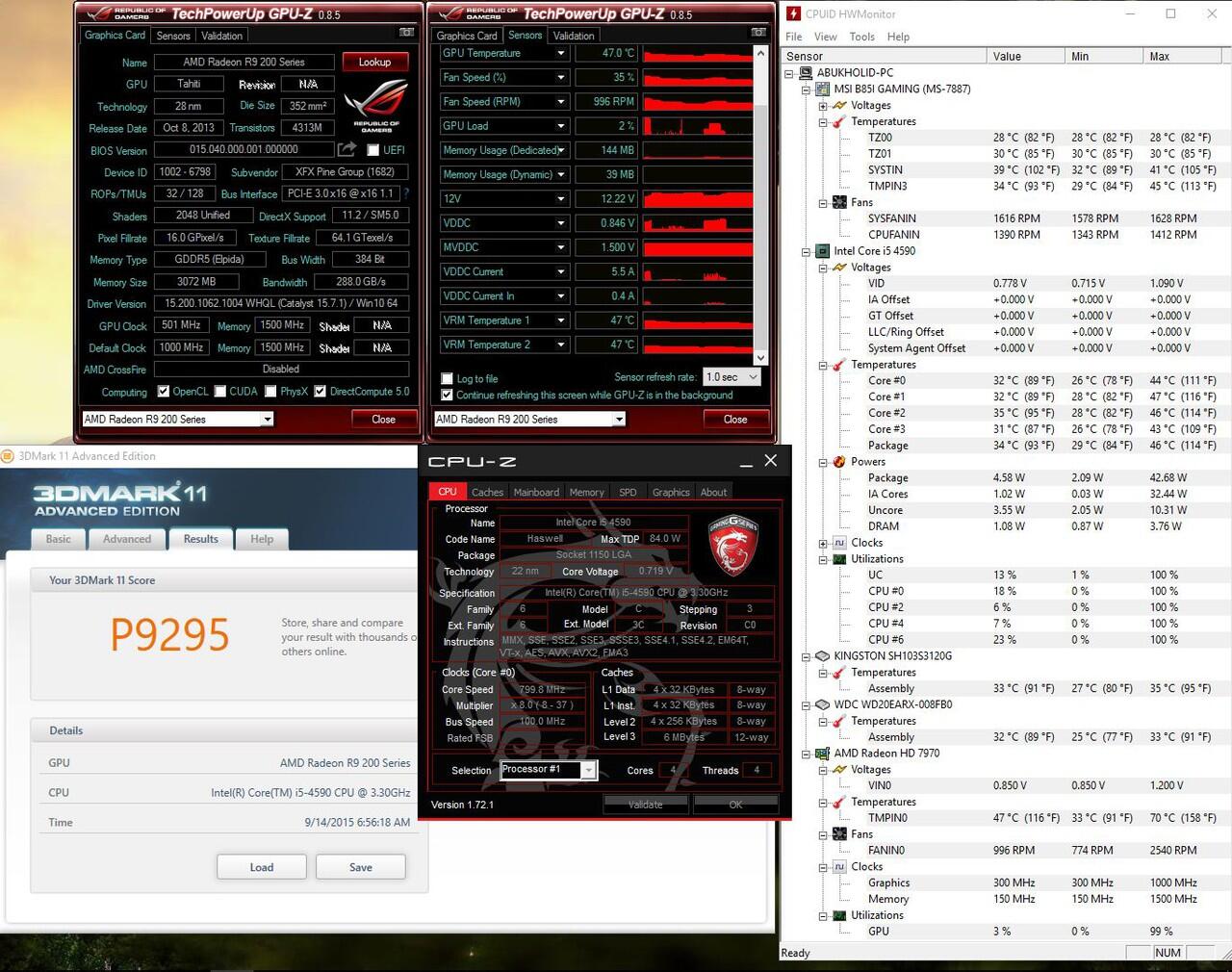Click the Powers flame icon under Intel Core i5

[839, 462]
